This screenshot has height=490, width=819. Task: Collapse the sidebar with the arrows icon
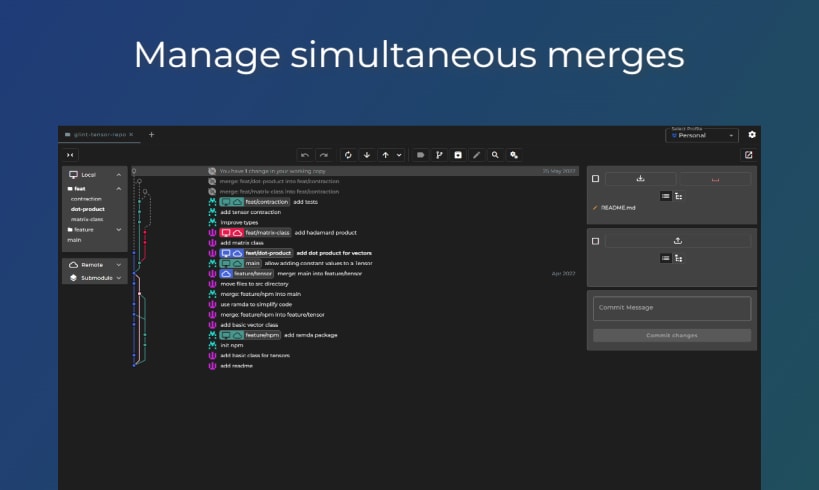click(x=70, y=155)
